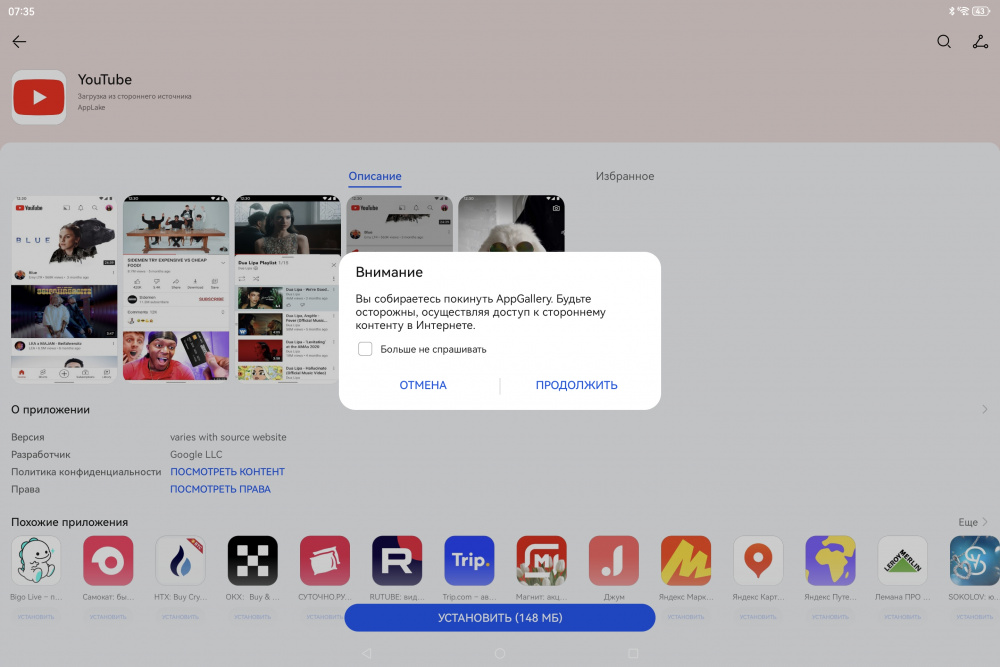The image size is (1000, 667).
Task: Open the Trip.com app icon
Action: pyautogui.click(x=469, y=561)
